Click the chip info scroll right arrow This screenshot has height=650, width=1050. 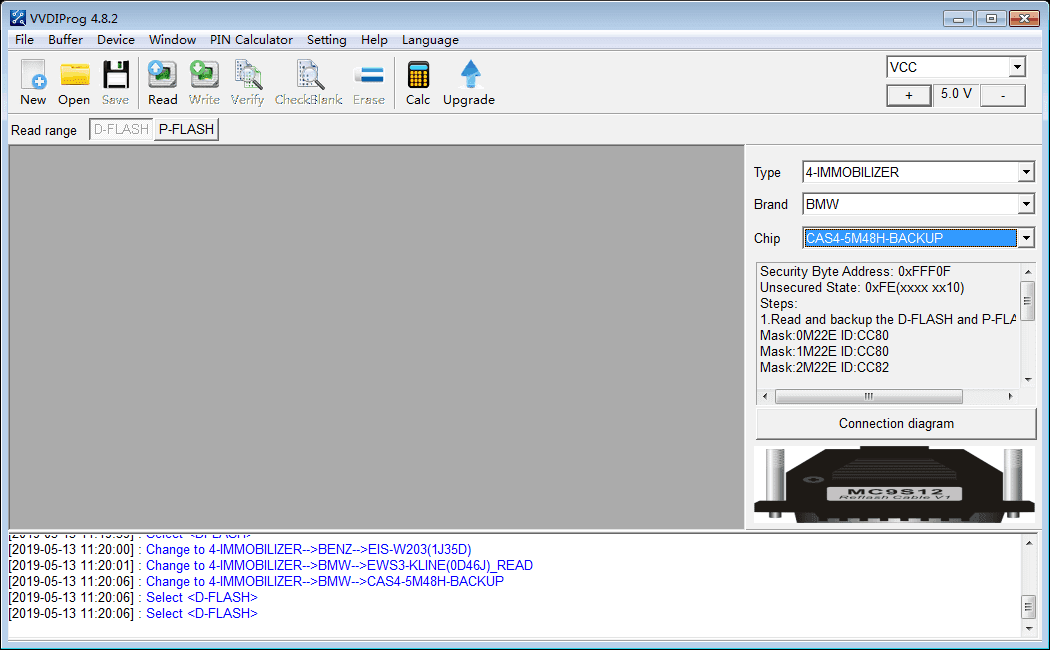tap(1010, 396)
